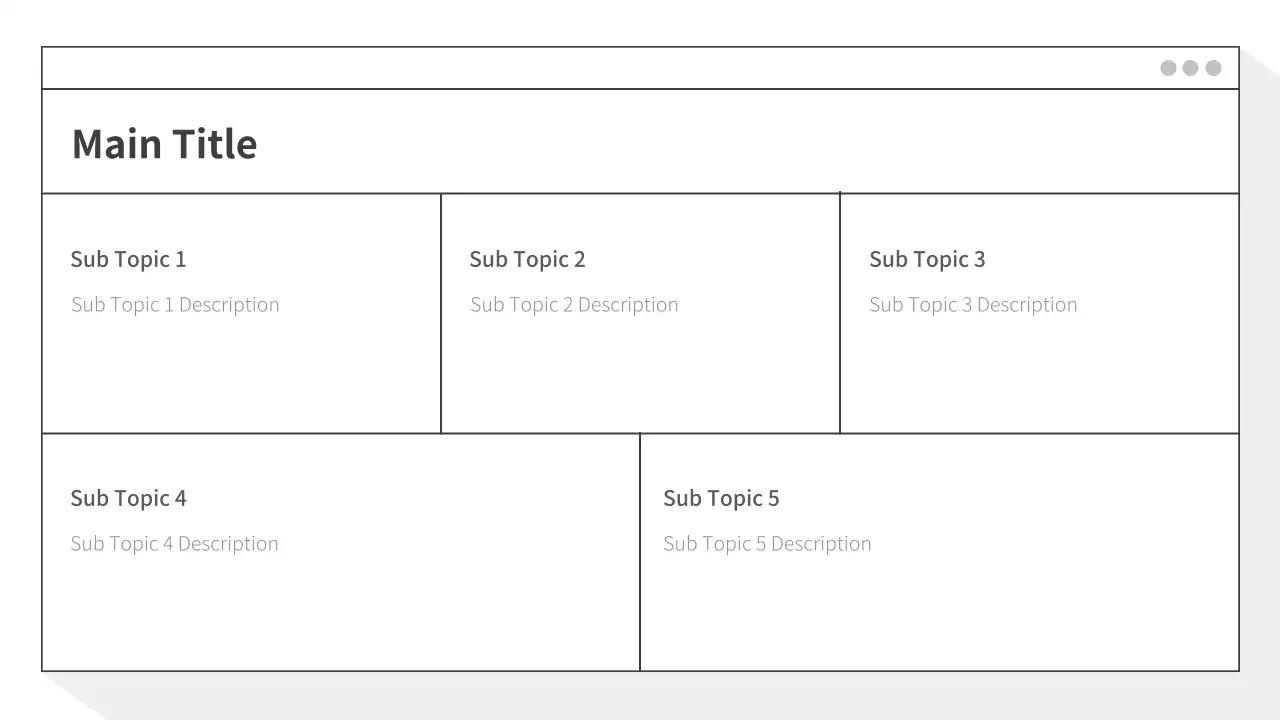Click the middle gray dot in window bar
The height and width of the screenshot is (720, 1280).
pos(1190,68)
